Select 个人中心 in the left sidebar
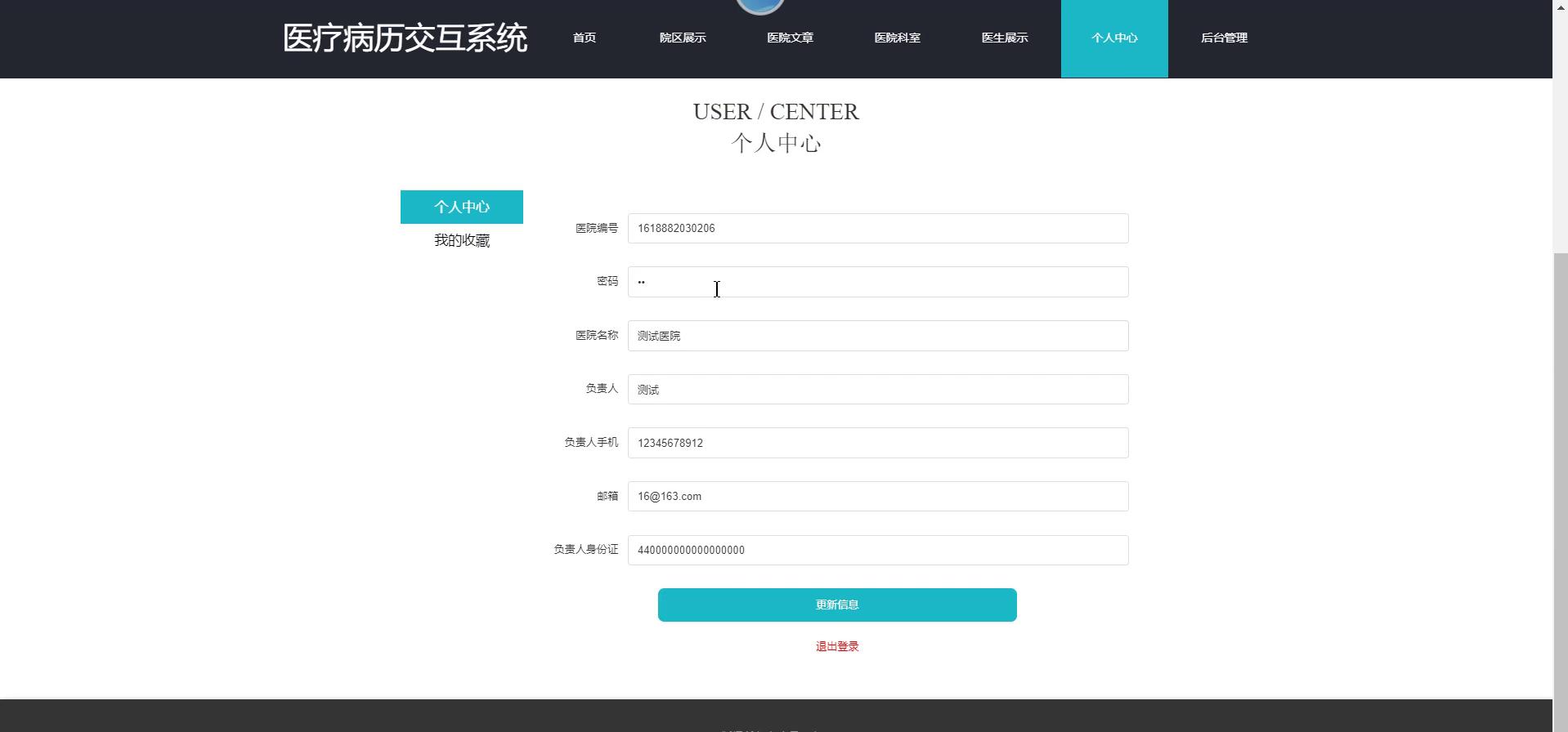Viewport: 1568px width, 732px height. tap(462, 207)
